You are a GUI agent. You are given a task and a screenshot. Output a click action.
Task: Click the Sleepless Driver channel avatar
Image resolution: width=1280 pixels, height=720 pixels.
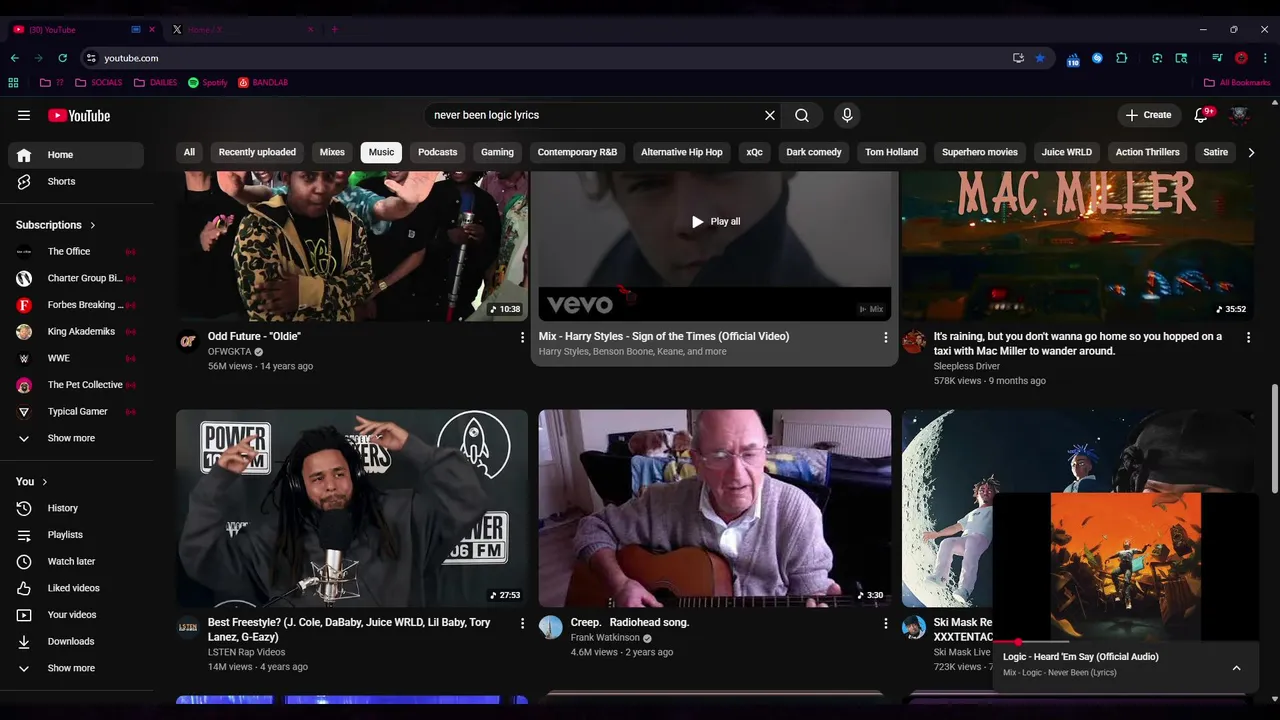tap(914, 342)
